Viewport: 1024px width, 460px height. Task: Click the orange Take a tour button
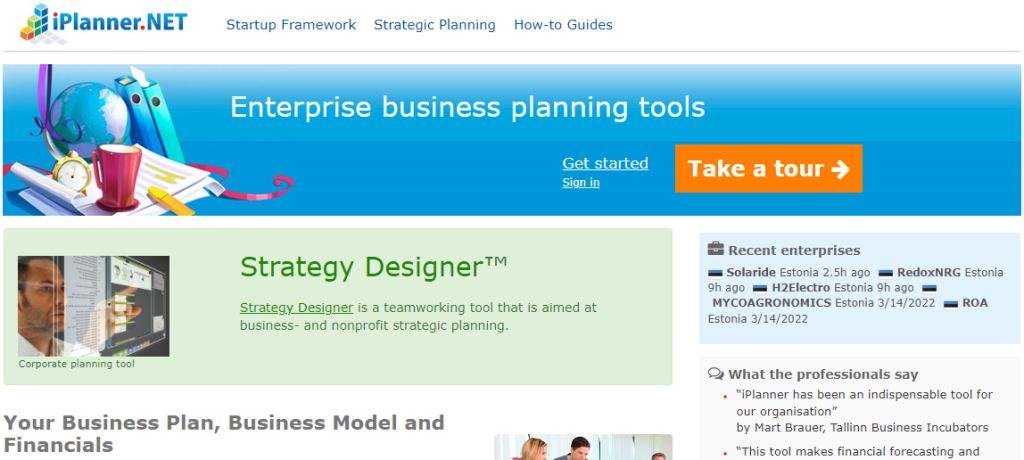(769, 169)
